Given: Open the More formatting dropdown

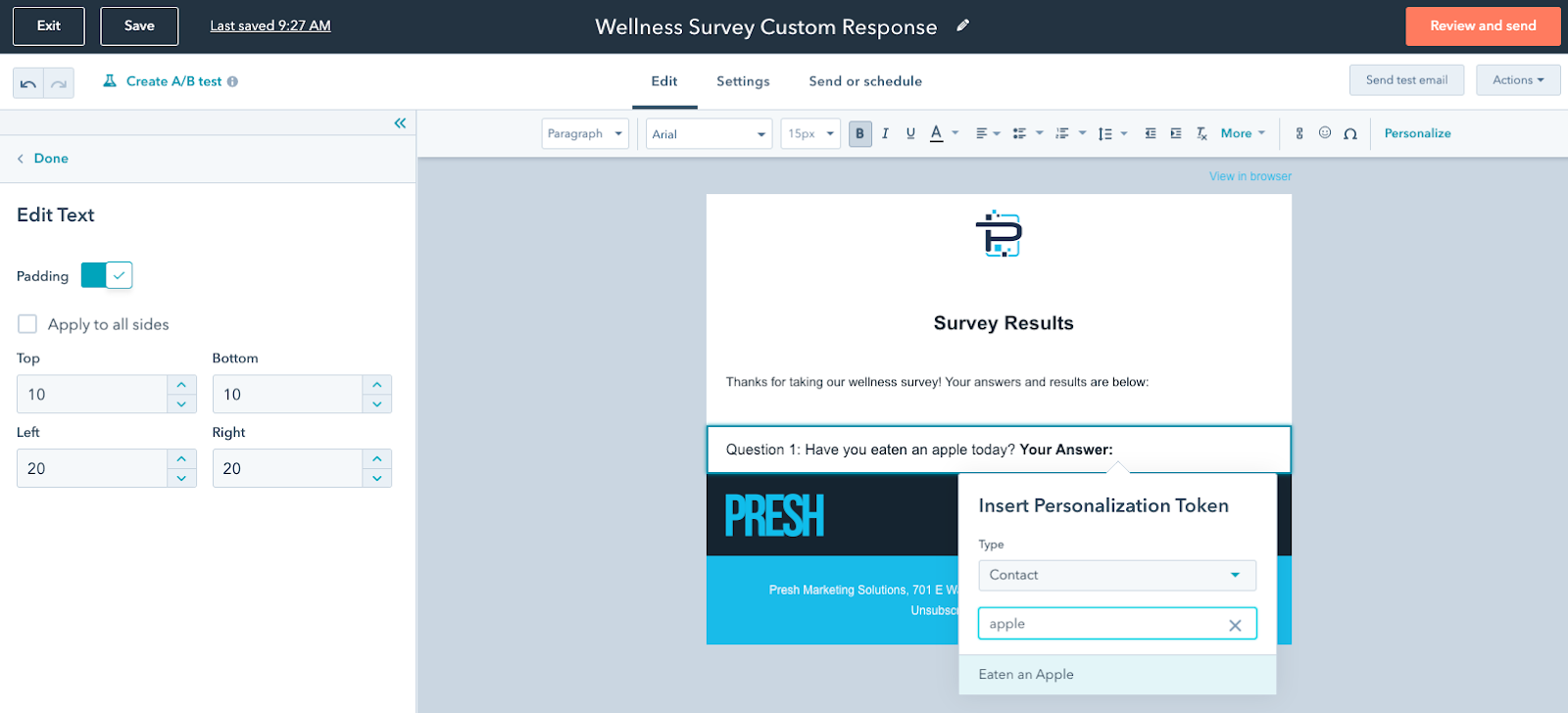Looking at the screenshot, I should coord(1243,133).
